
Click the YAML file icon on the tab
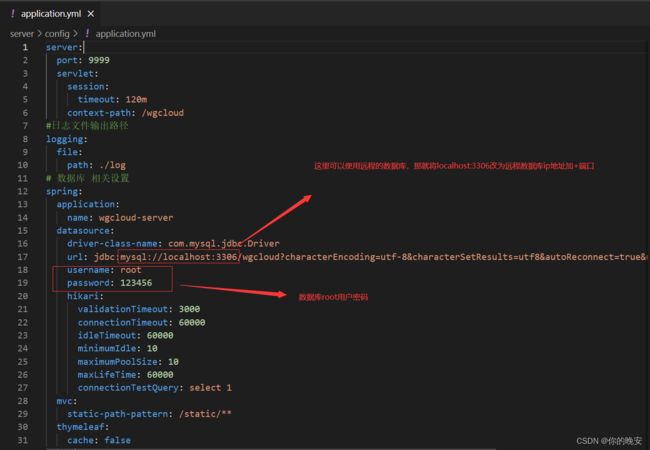(12, 14)
